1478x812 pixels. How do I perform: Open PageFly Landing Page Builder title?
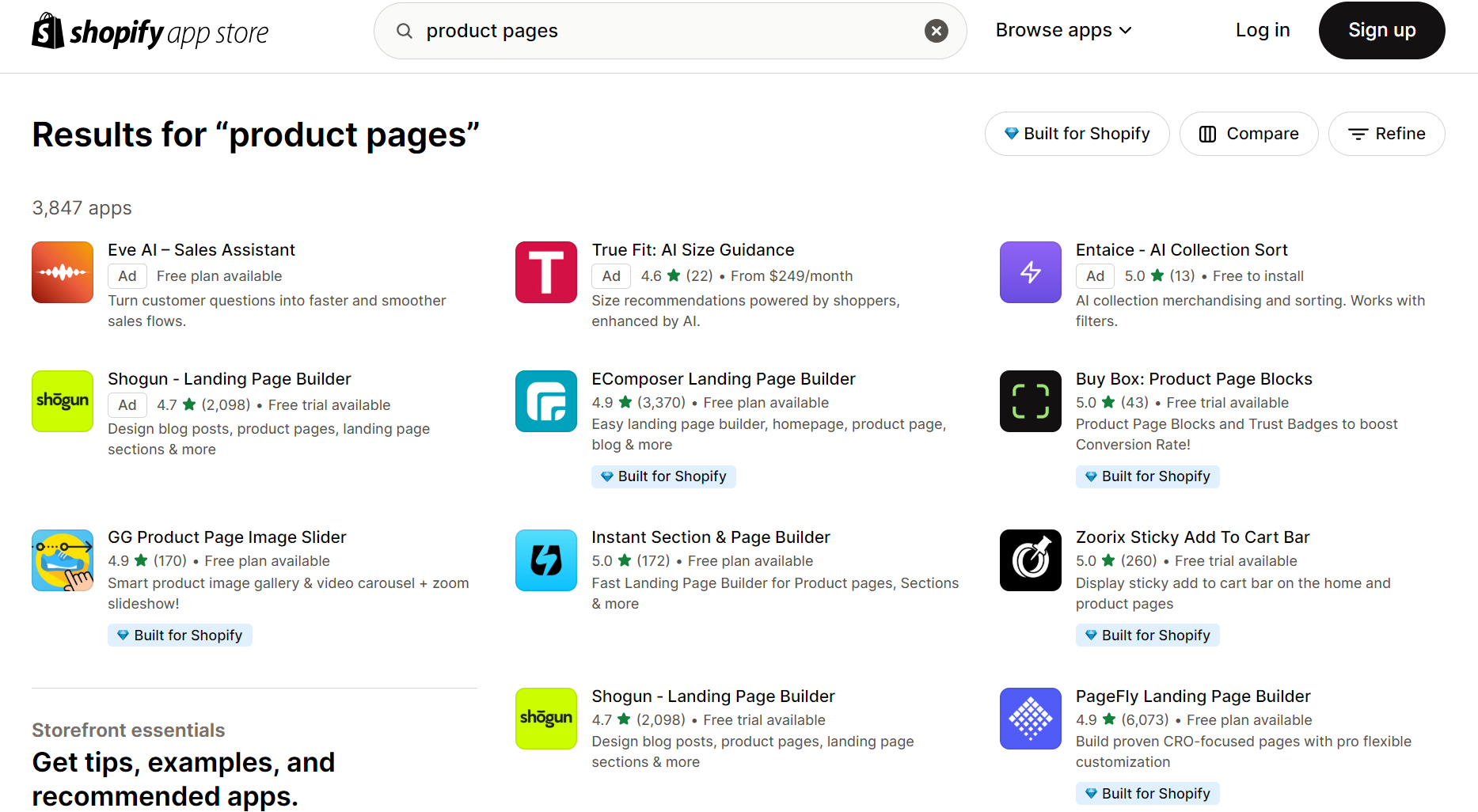click(1193, 696)
